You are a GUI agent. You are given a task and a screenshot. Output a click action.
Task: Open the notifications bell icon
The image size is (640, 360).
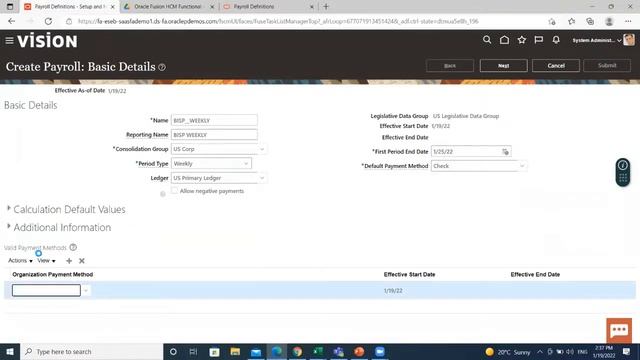coord(556,40)
